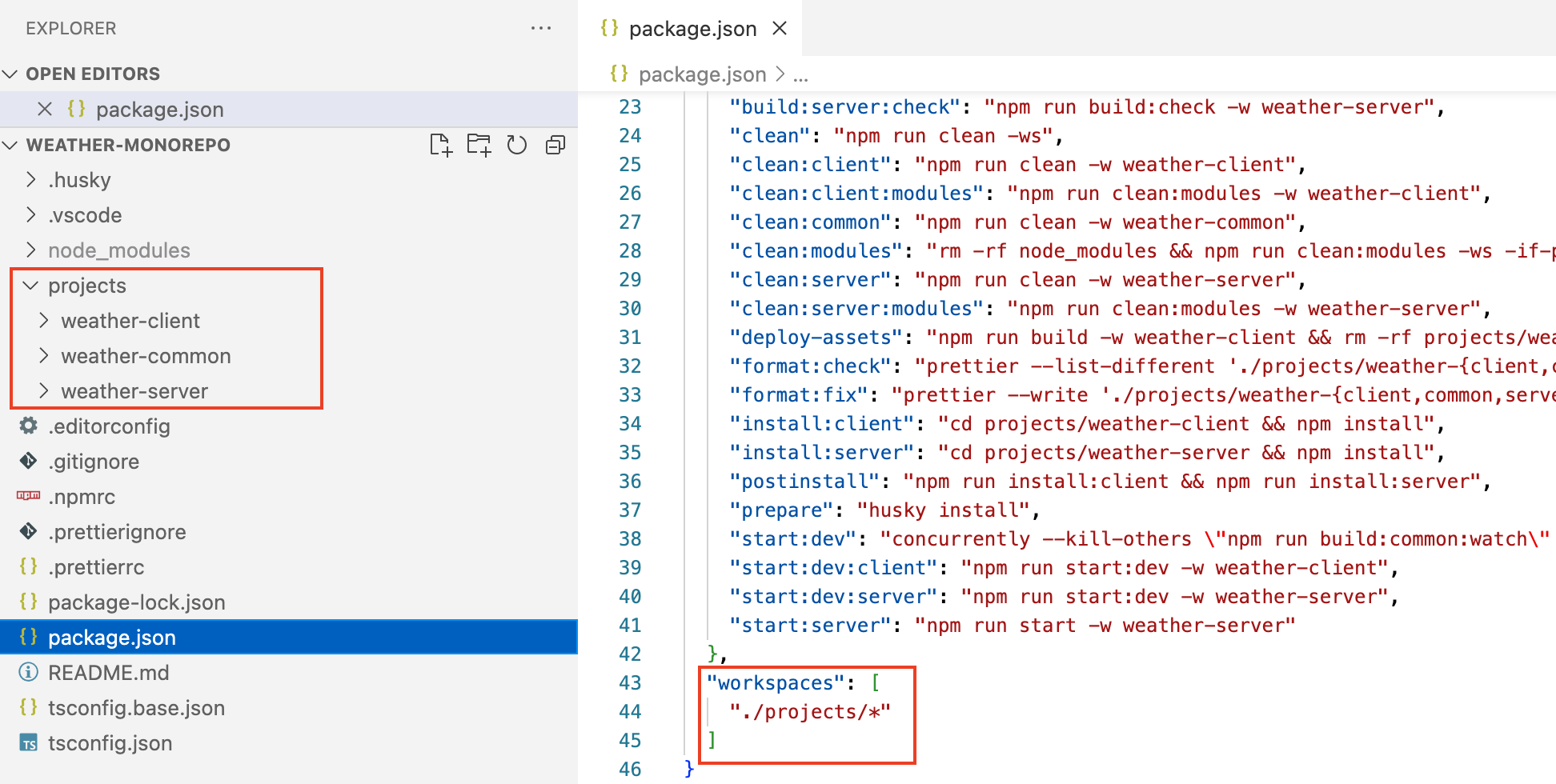Expand the weather-server folder
Image resolution: width=1556 pixels, height=784 pixels.
coord(44,390)
